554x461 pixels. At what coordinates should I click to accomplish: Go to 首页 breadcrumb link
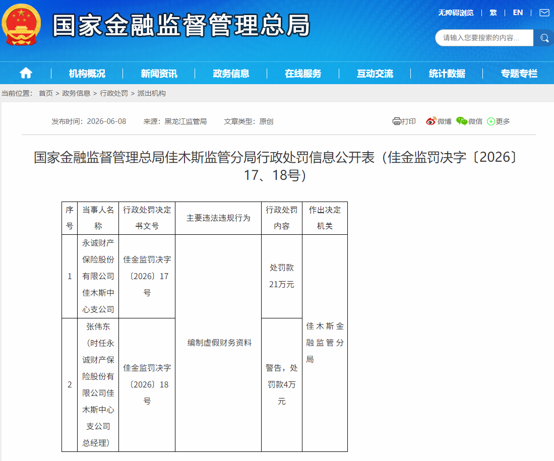(x=46, y=93)
